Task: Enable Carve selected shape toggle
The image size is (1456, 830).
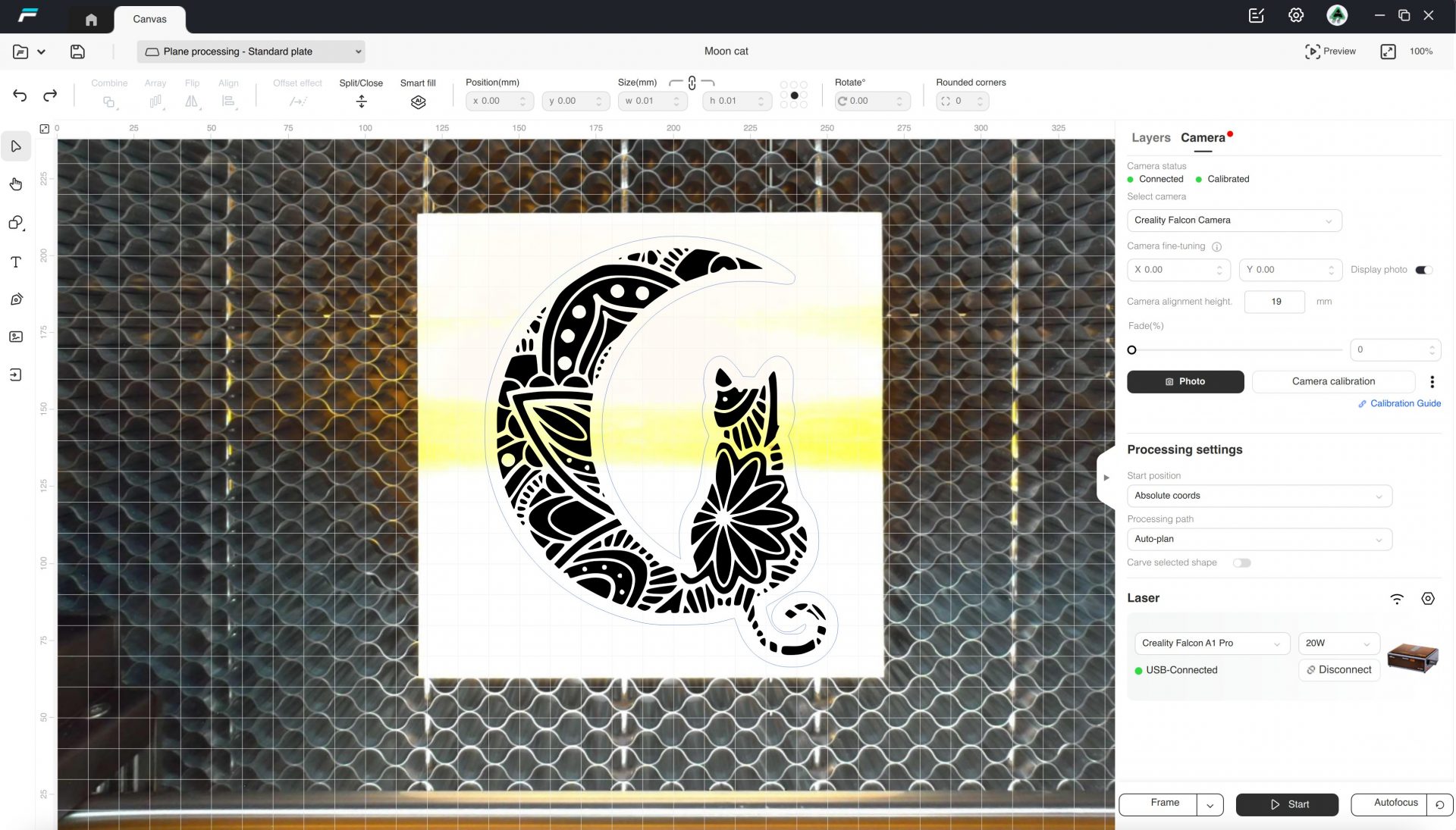Action: (x=1241, y=562)
